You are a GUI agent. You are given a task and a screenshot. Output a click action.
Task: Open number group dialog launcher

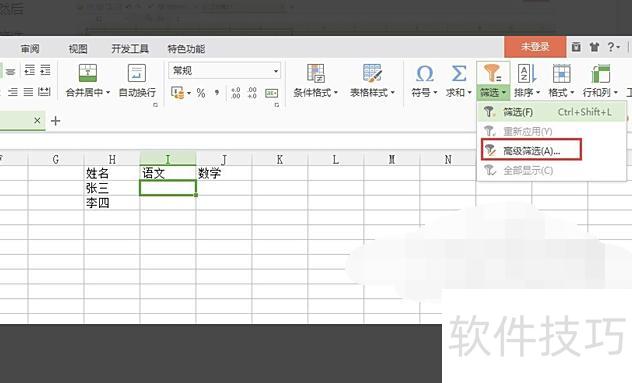click(277, 105)
